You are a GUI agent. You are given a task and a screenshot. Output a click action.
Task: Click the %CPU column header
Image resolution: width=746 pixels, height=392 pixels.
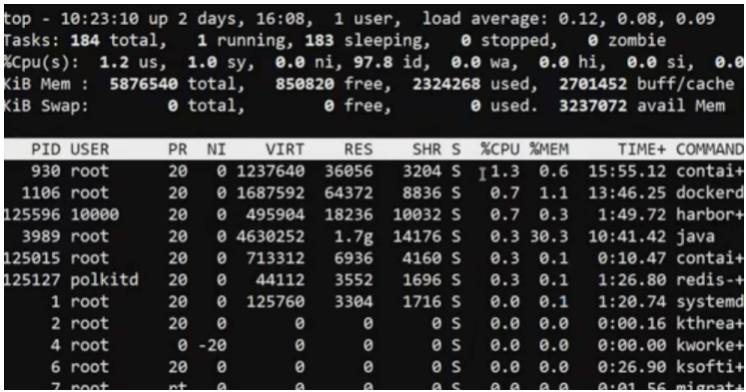[x=500, y=149]
